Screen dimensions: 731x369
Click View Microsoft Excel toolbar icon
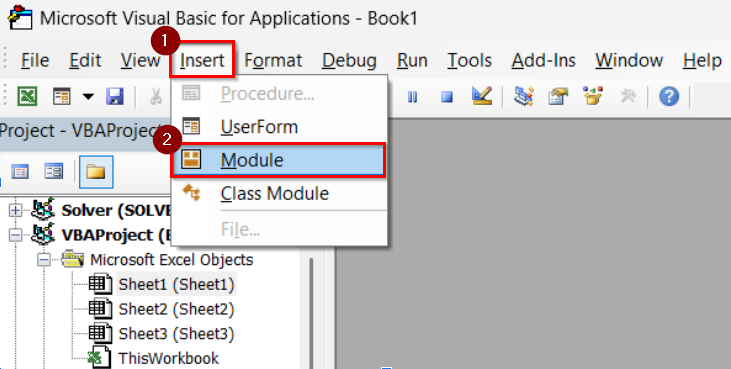click(x=27, y=96)
